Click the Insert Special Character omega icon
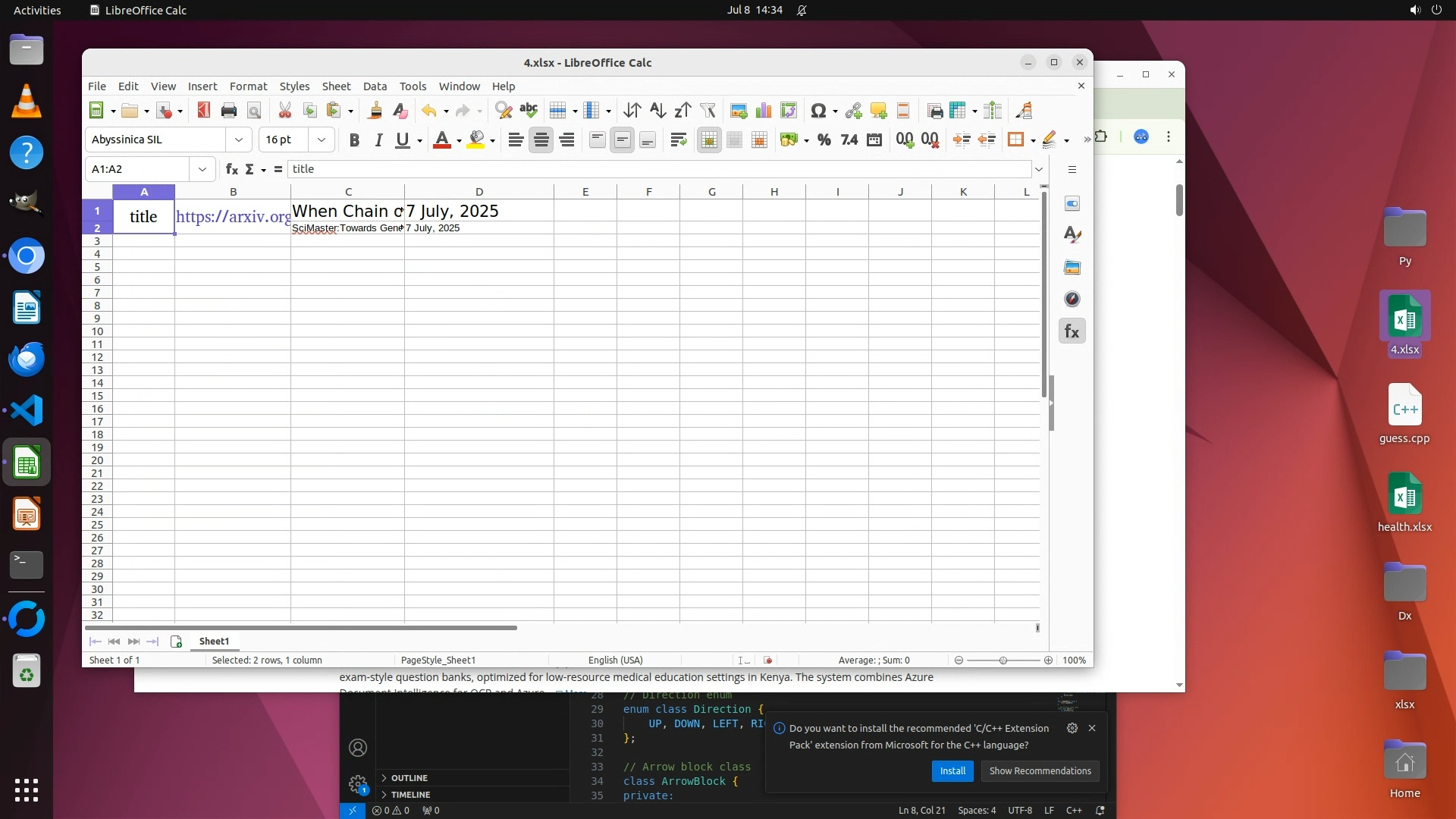The width and height of the screenshot is (1456, 819). [x=817, y=111]
